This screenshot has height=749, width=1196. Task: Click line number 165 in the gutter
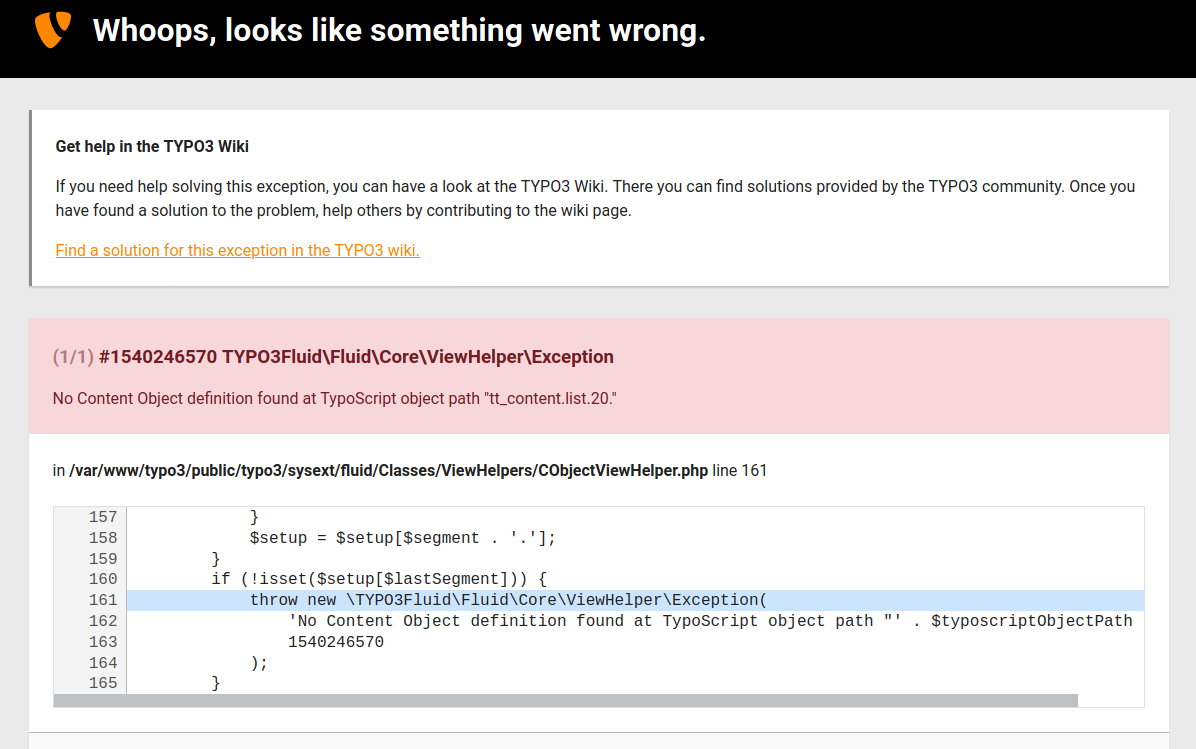click(x=102, y=683)
